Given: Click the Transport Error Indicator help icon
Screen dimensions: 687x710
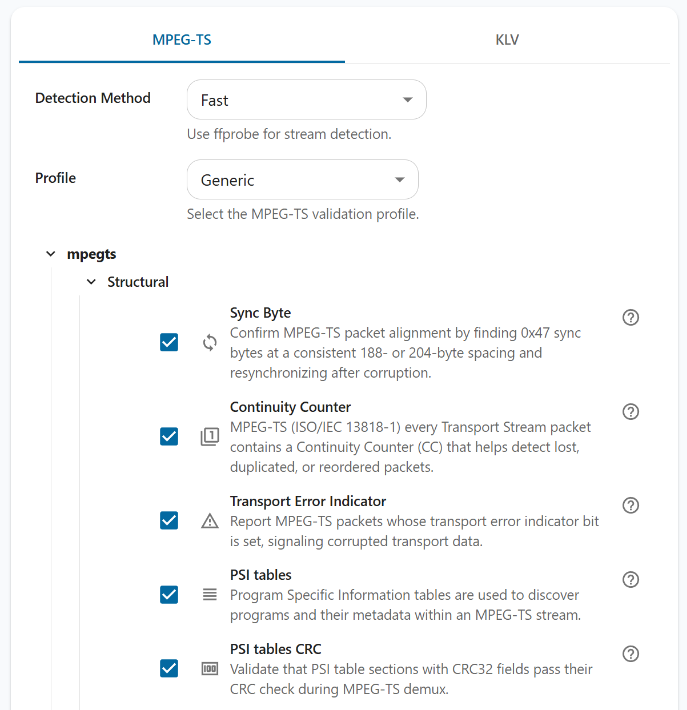Looking at the screenshot, I should pyautogui.click(x=630, y=506).
